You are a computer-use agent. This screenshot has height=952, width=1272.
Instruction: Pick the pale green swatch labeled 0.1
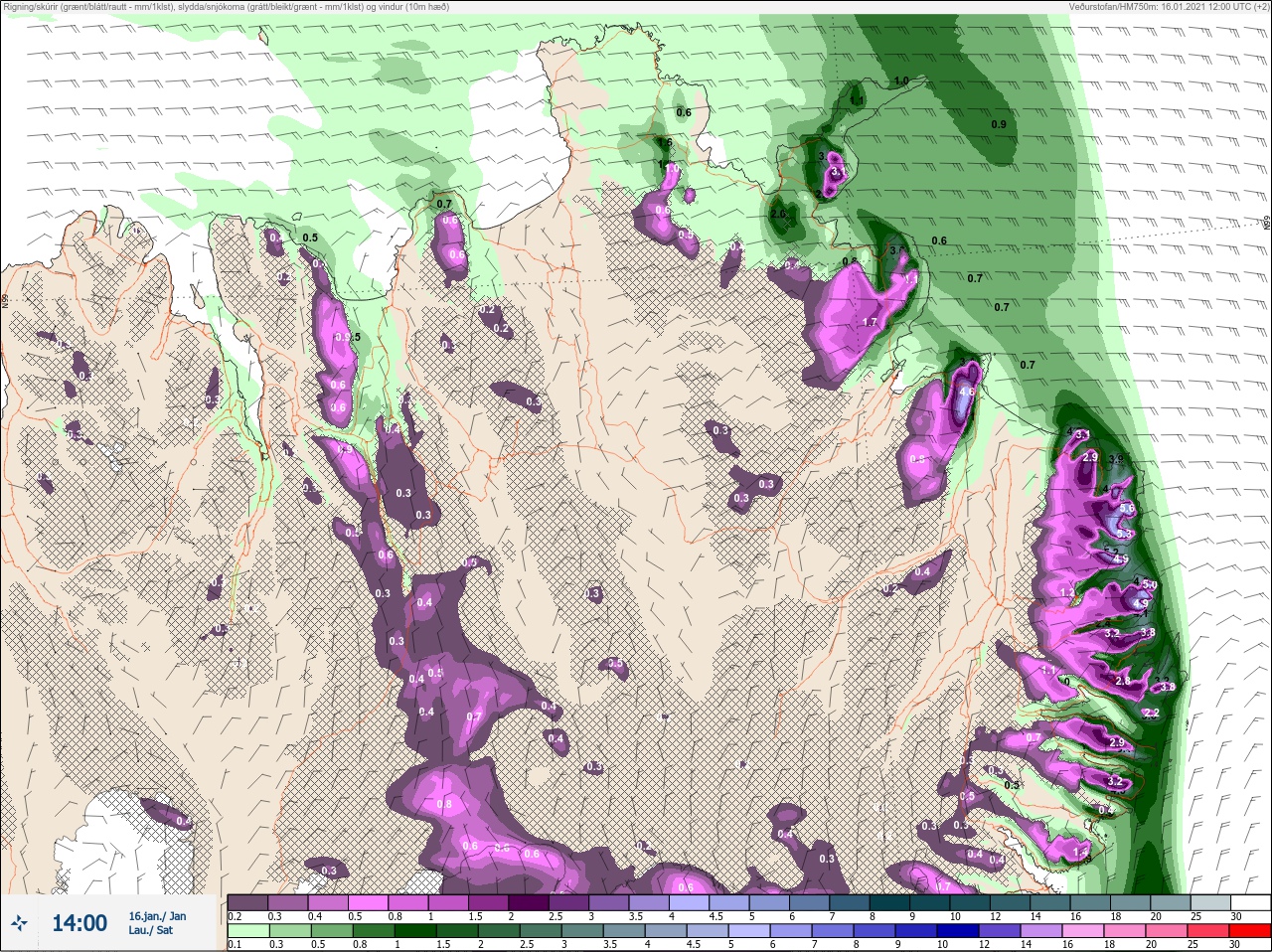247,931
